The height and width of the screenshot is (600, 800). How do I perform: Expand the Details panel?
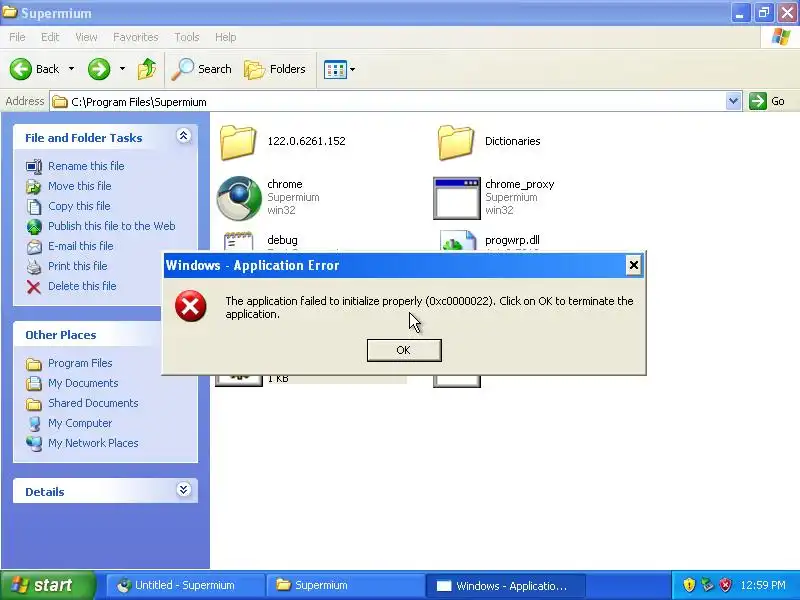coord(184,490)
